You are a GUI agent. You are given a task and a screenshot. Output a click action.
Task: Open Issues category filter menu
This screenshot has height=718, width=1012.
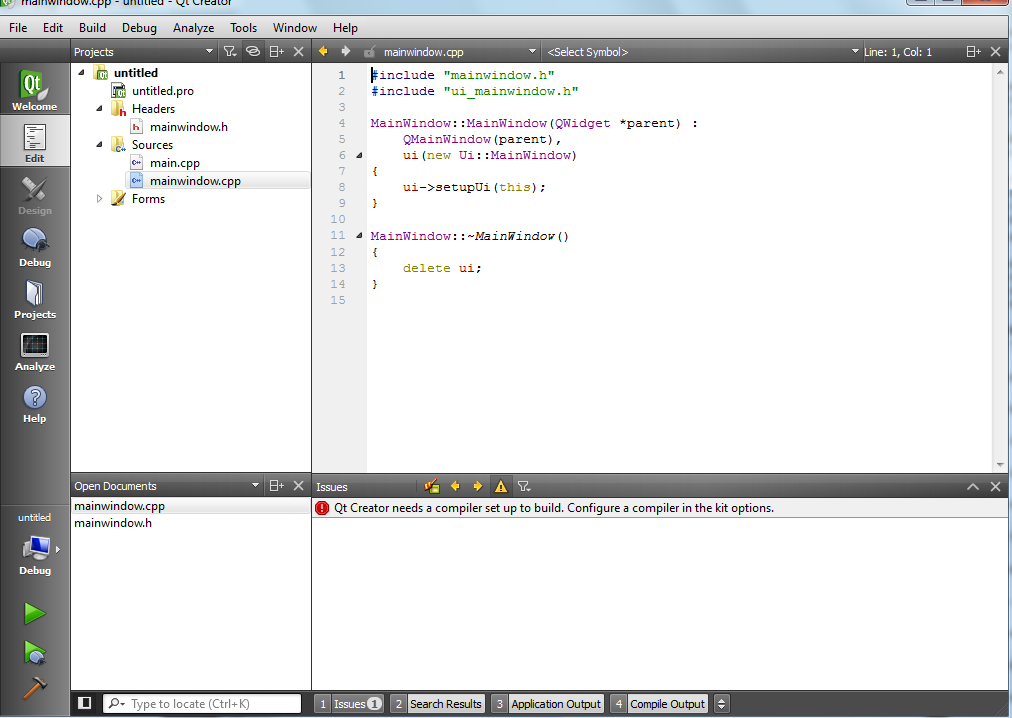[x=524, y=486]
